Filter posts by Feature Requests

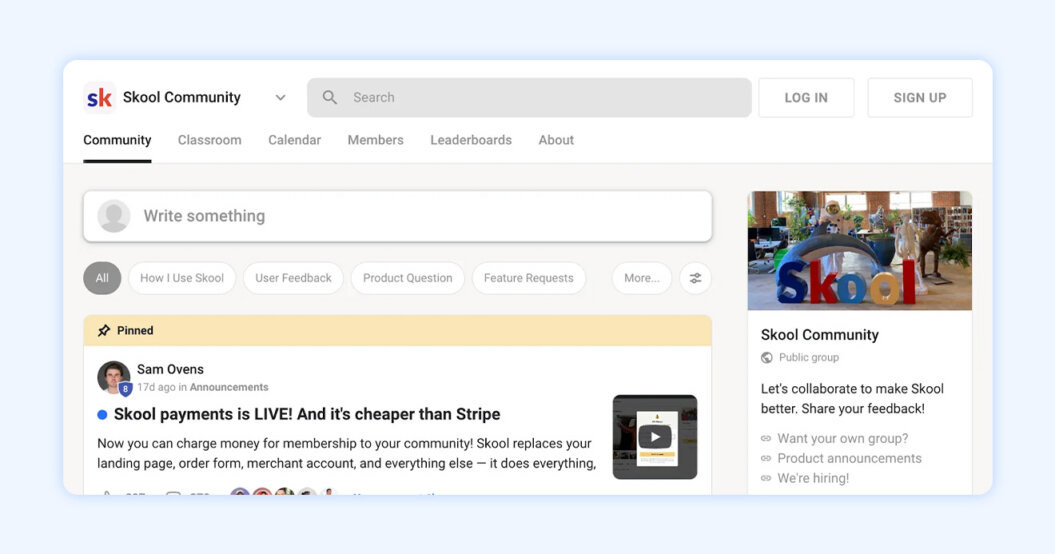(x=529, y=278)
